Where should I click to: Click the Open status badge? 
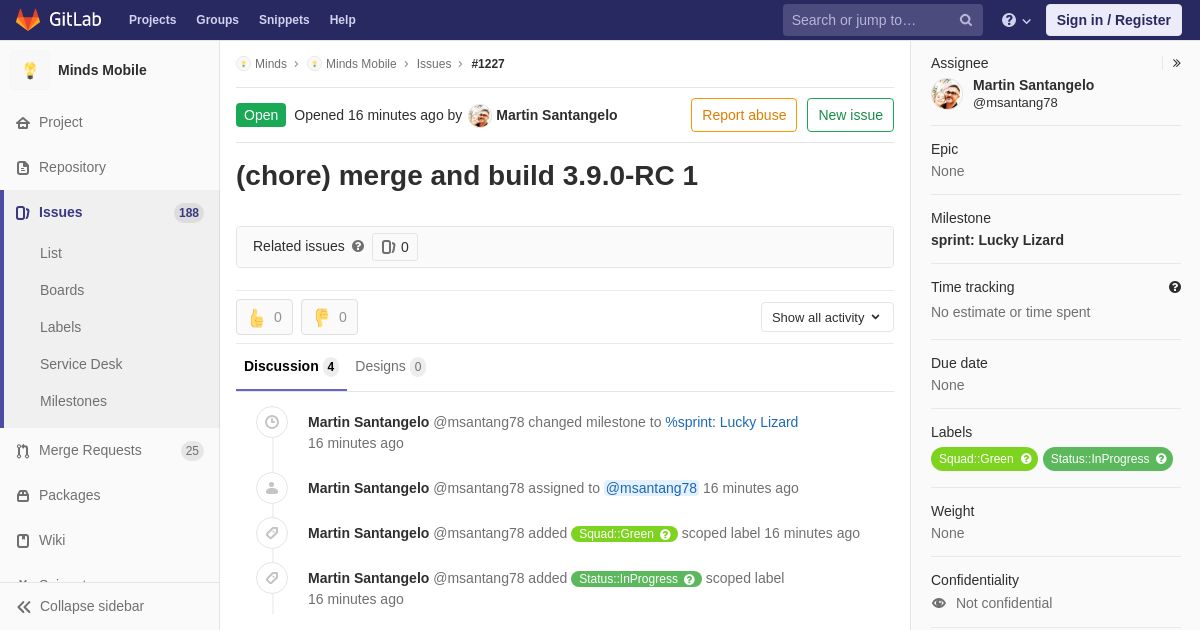(x=261, y=115)
